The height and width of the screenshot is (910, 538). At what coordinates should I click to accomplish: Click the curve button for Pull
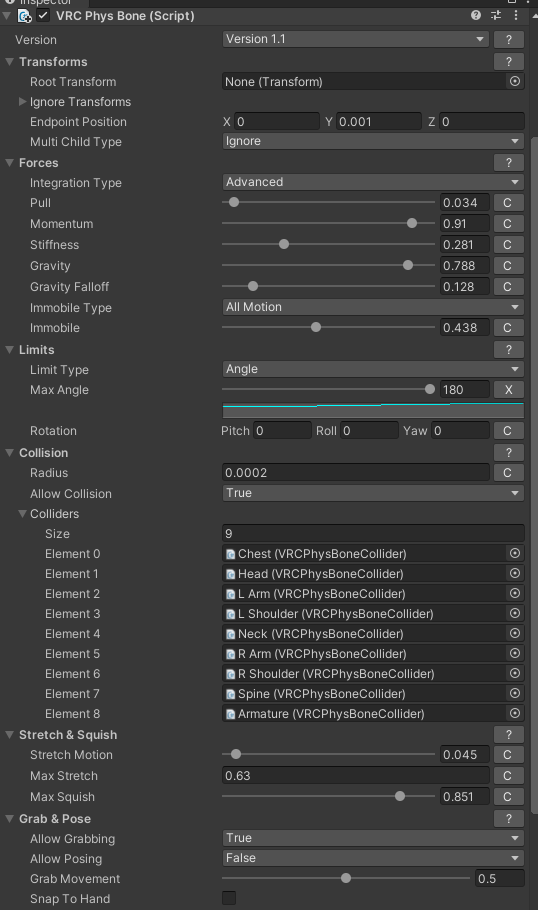(x=509, y=203)
